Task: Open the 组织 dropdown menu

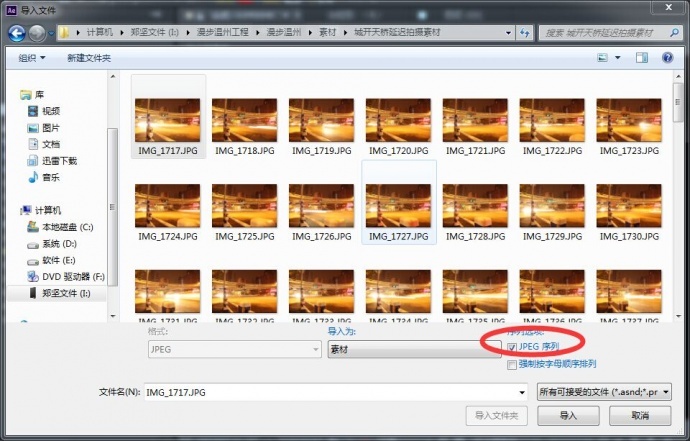Action: 34,58
